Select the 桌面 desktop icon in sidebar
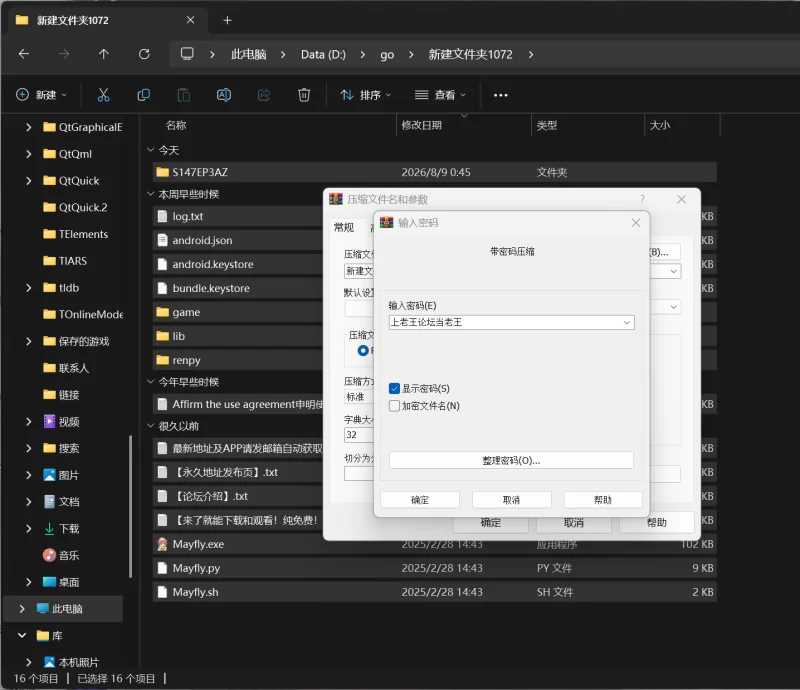The width and height of the screenshot is (800, 690). 49,582
